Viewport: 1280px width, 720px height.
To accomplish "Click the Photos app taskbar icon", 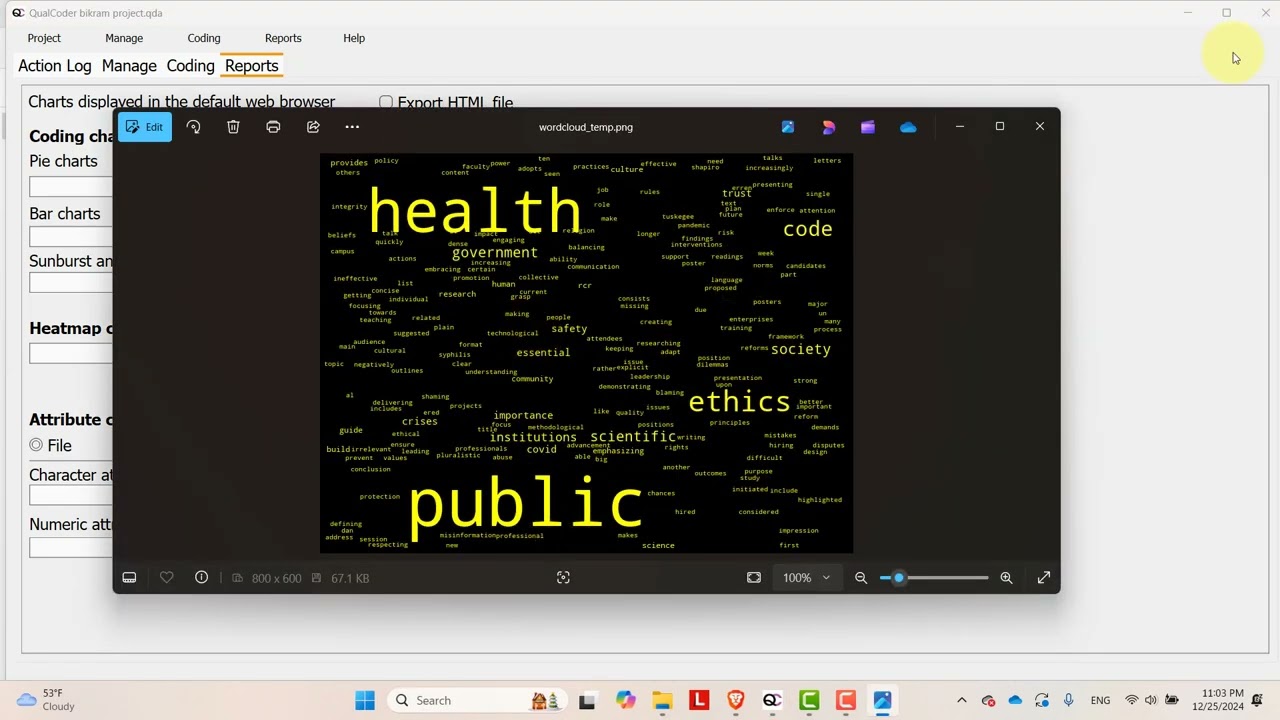I will pos(882,700).
